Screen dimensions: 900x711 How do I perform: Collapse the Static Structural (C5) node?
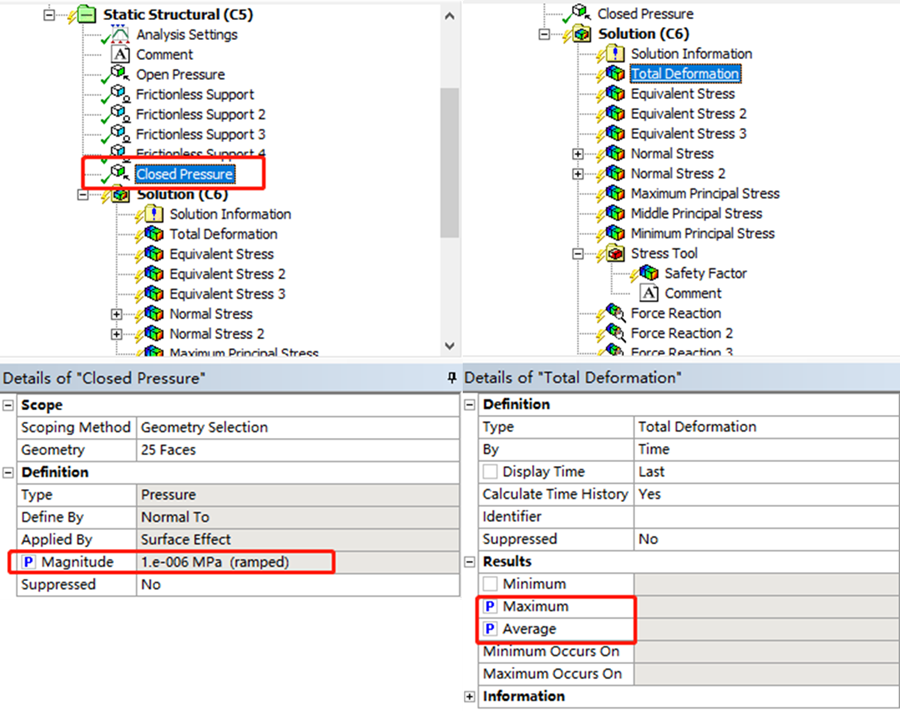[x=49, y=14]
